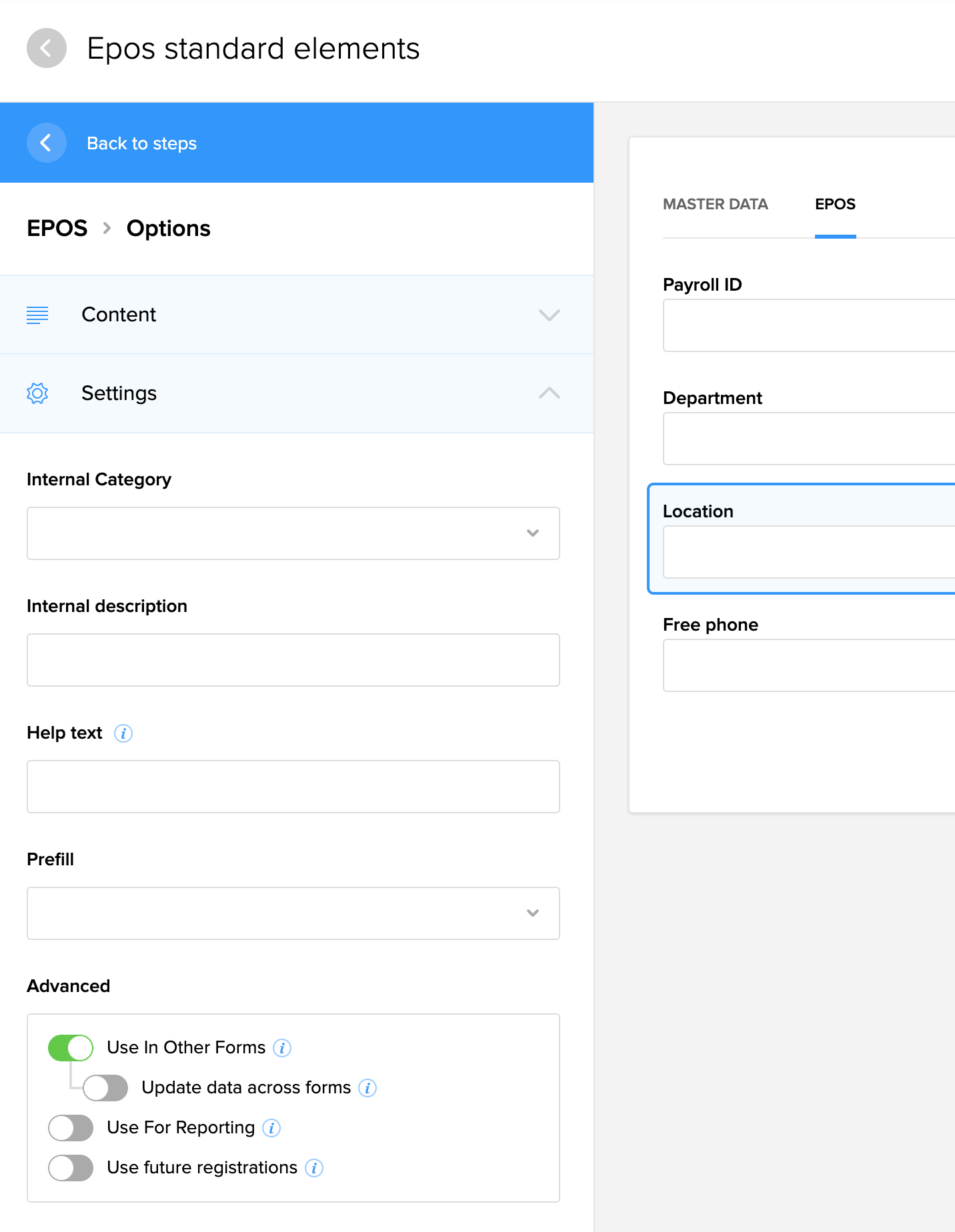Open the Help text info icon
The width and height of the screenshot is (955, 1232).
tap(123, 733)
